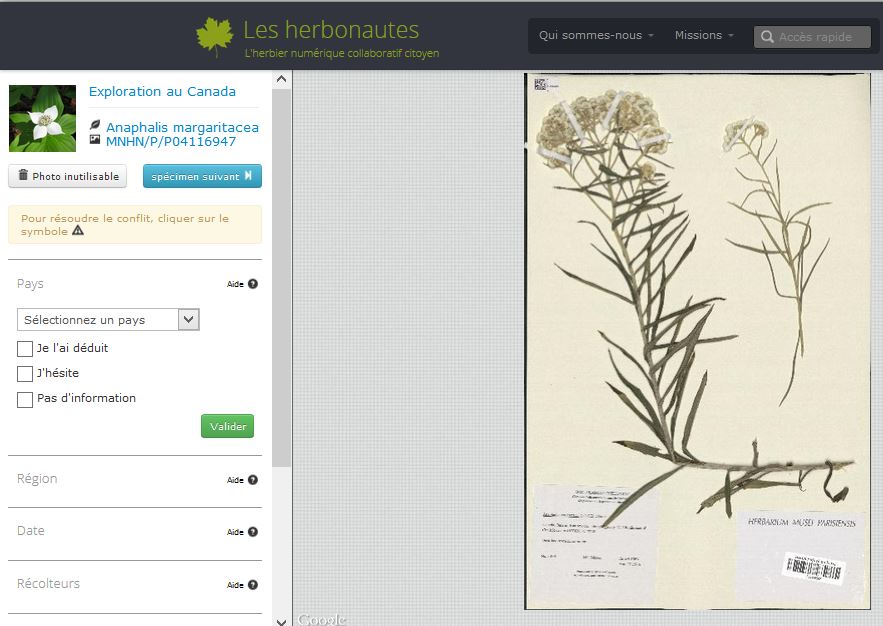Click the leaf icon beside Anaphalis margaritacea

[x=95, y=125]
